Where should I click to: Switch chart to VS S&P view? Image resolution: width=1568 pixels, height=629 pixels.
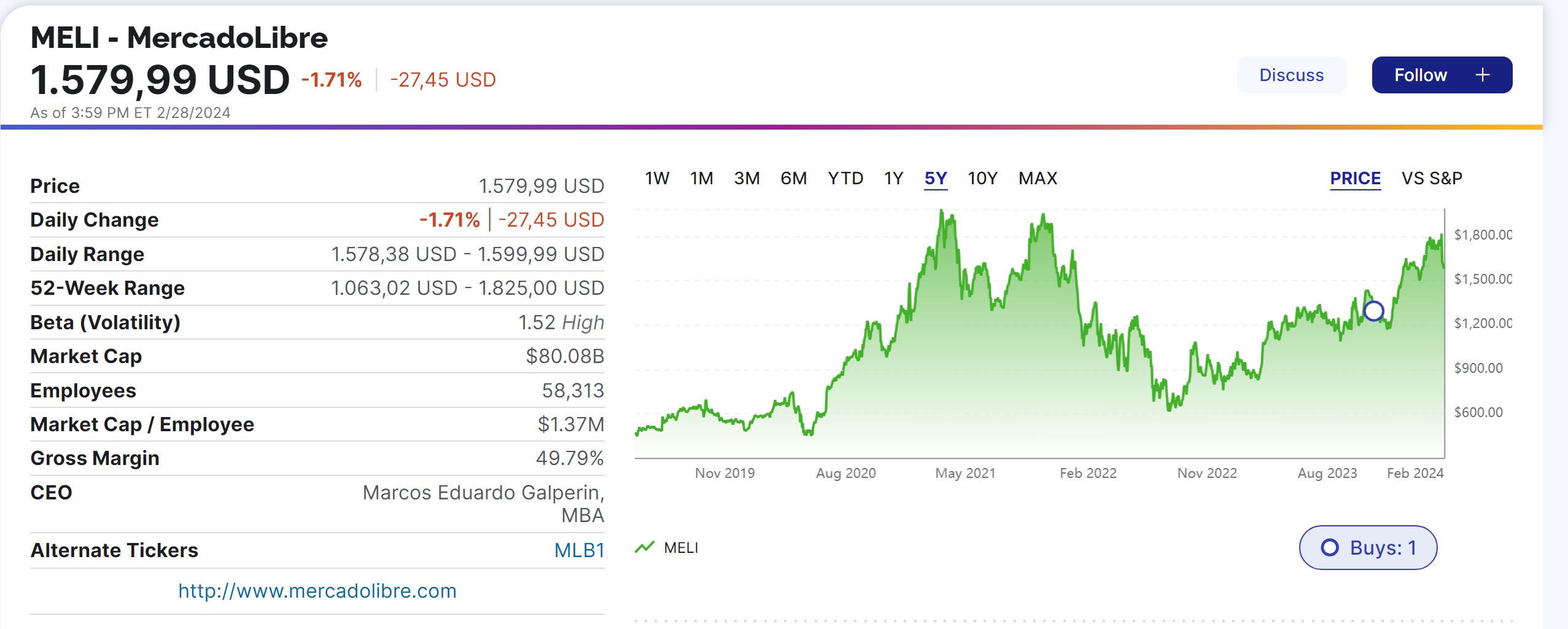point(1432,178)
